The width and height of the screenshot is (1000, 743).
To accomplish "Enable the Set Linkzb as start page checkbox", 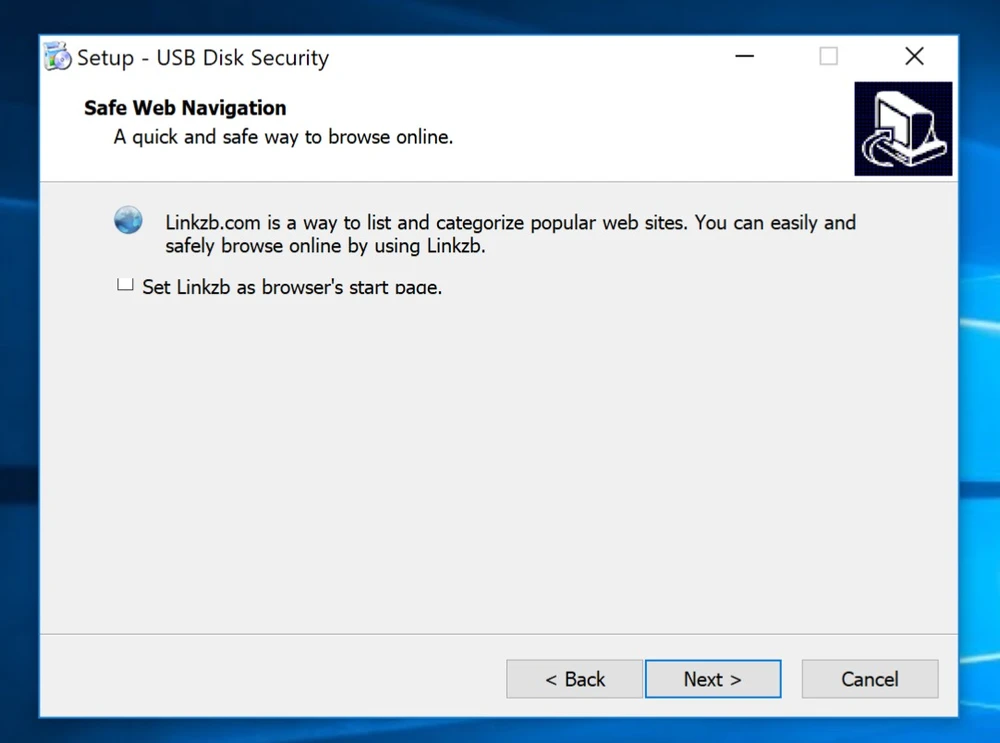I will (125, 285).
